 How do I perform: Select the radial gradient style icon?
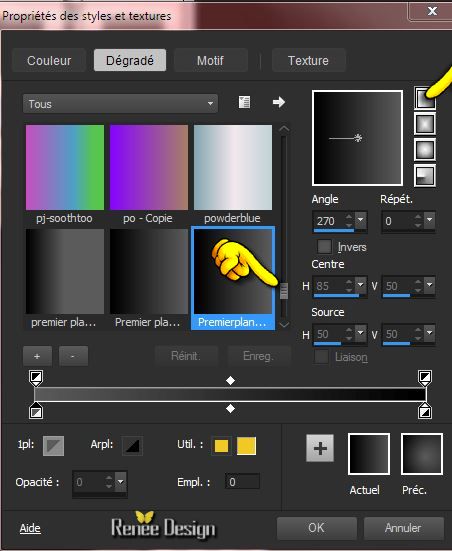coord(425,175)
